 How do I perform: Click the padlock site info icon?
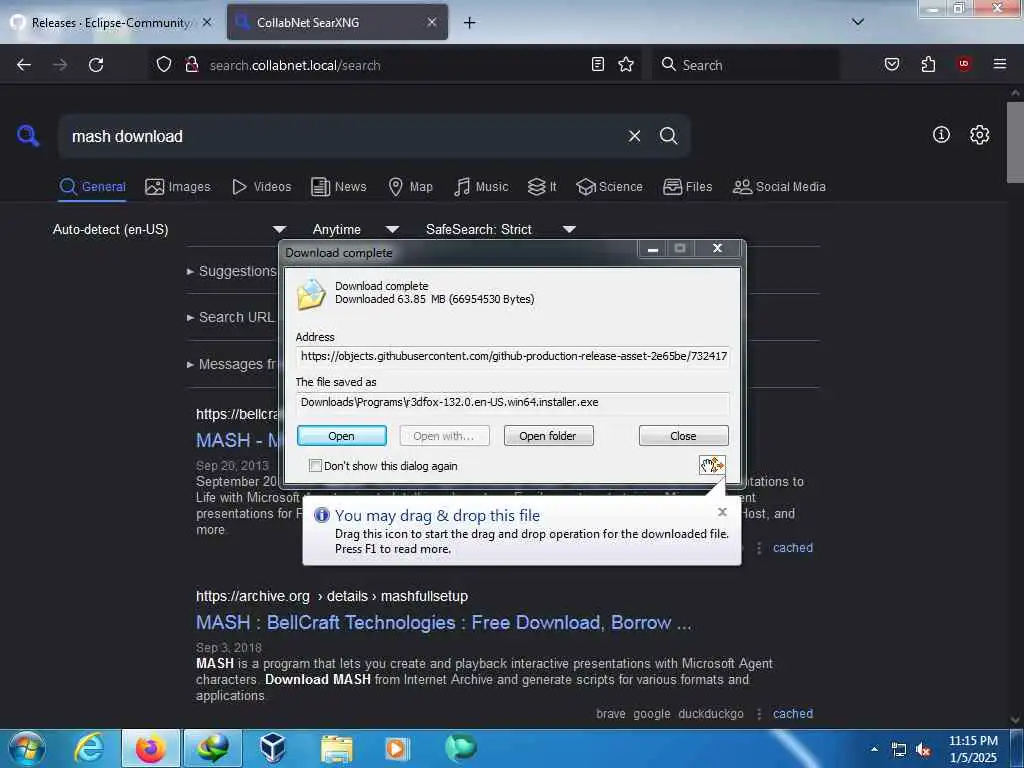[192, 65]
